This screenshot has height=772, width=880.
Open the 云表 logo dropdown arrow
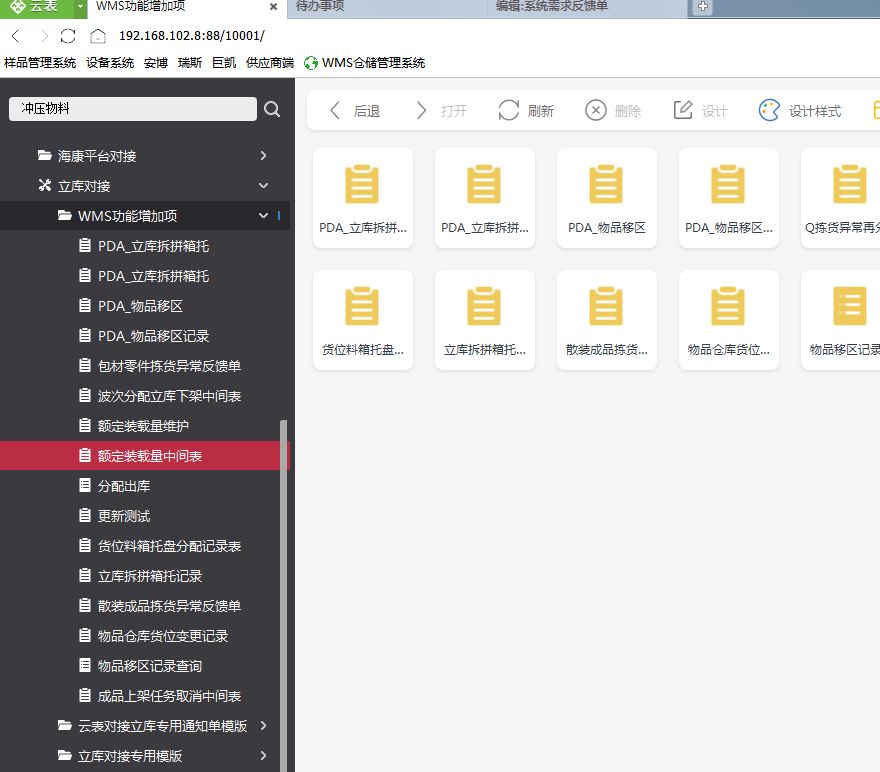coord(80,7)
